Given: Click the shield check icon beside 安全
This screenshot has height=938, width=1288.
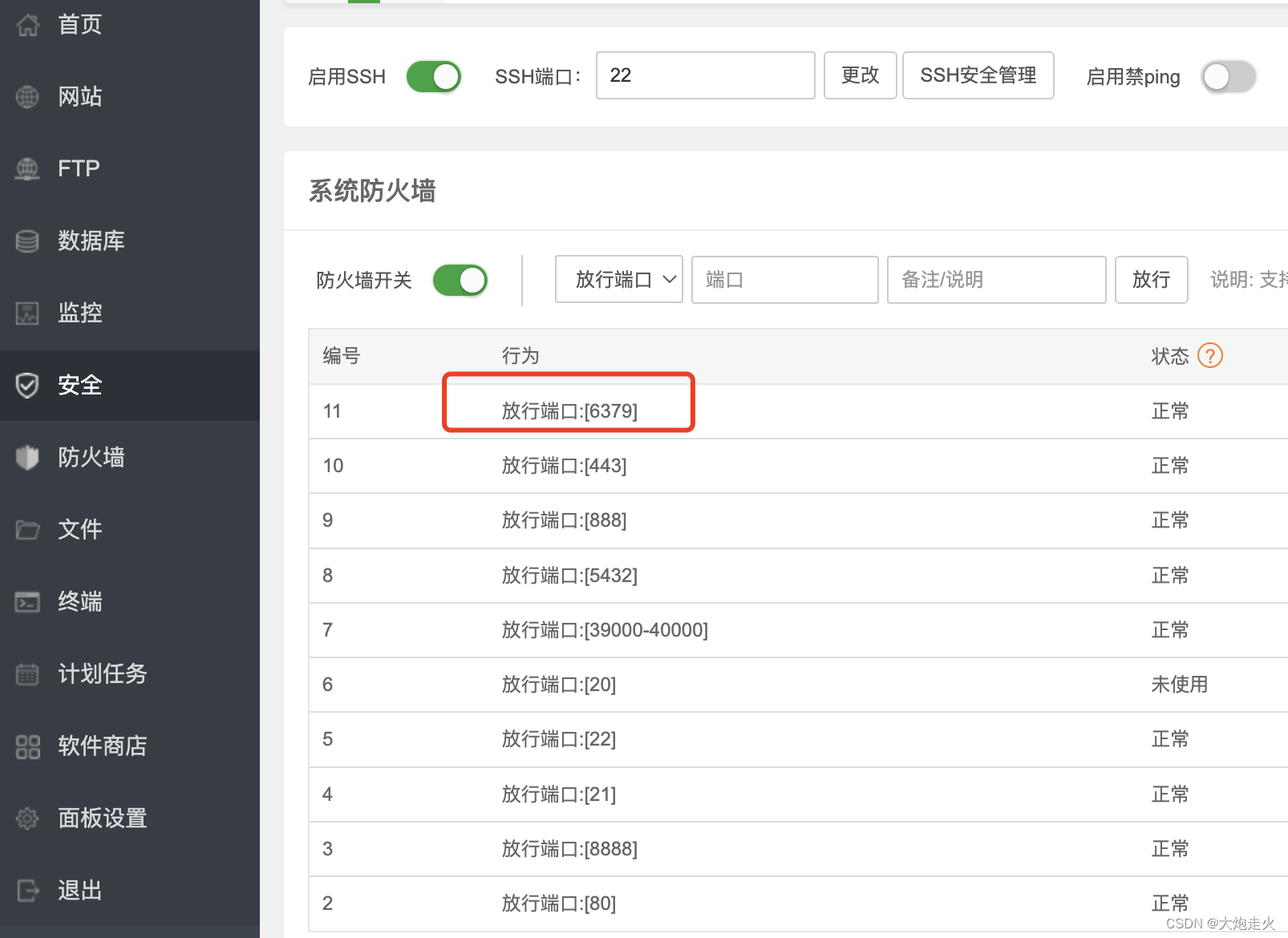Looking at the screenshot, I should [27, 386].
